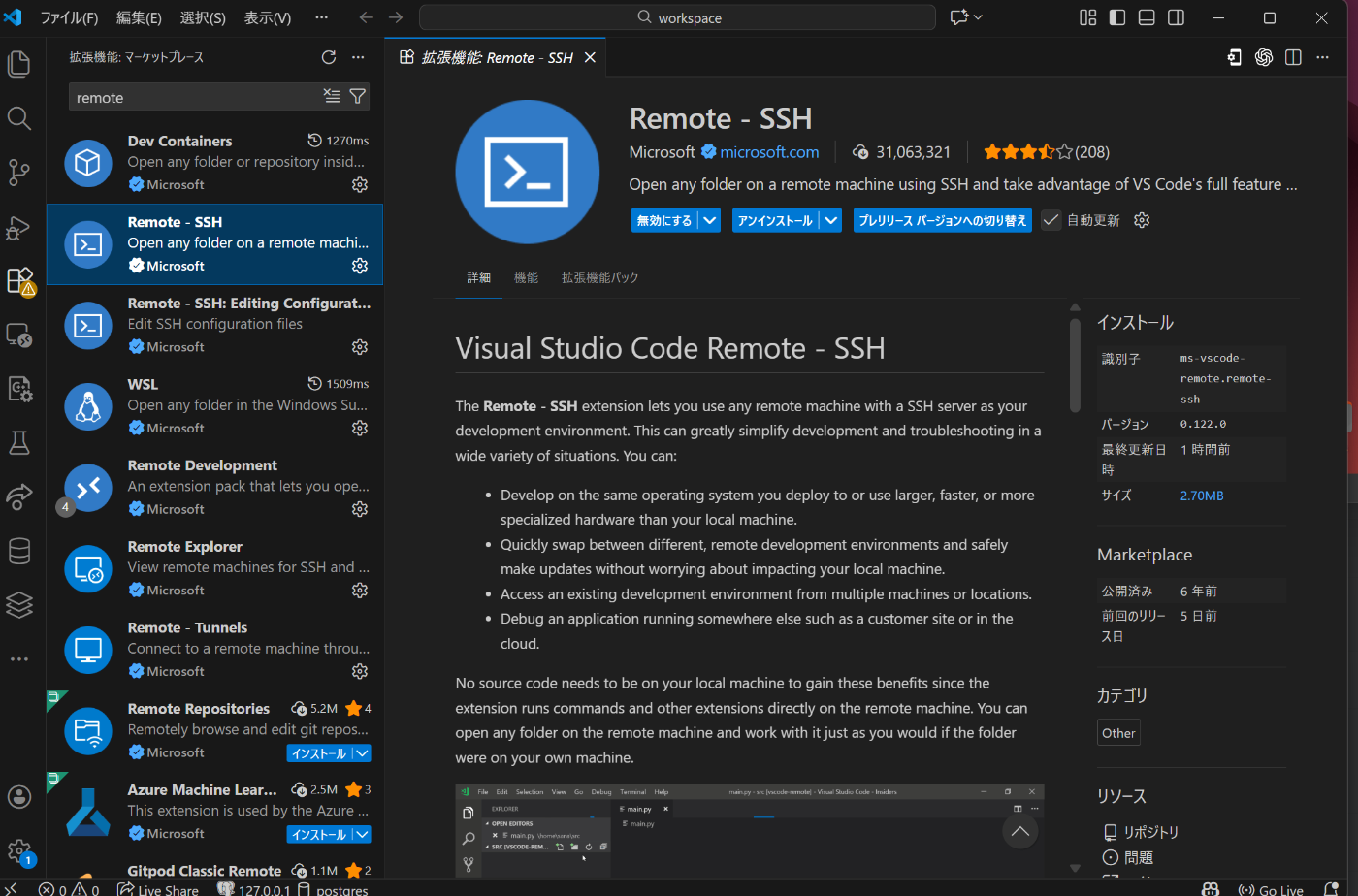Viewport: 1358px width, 896px height.
Task: Open the アンインストール dropdown arrow
Action: point(830,219)
